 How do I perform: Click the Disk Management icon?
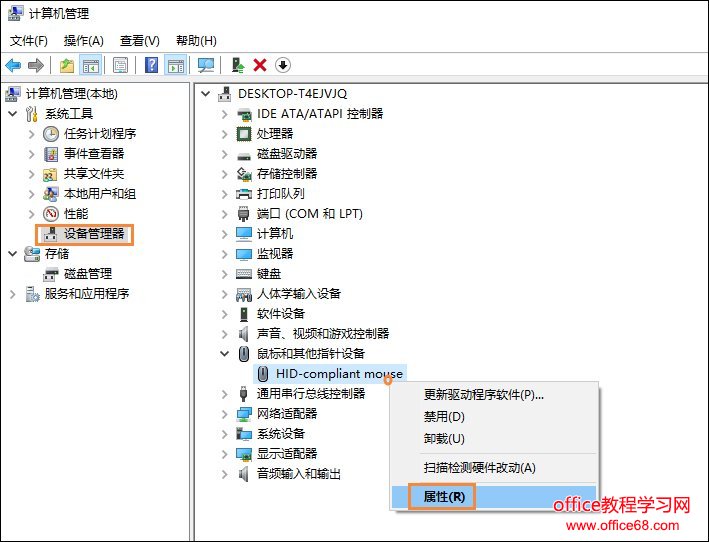(x=51, y=274)
